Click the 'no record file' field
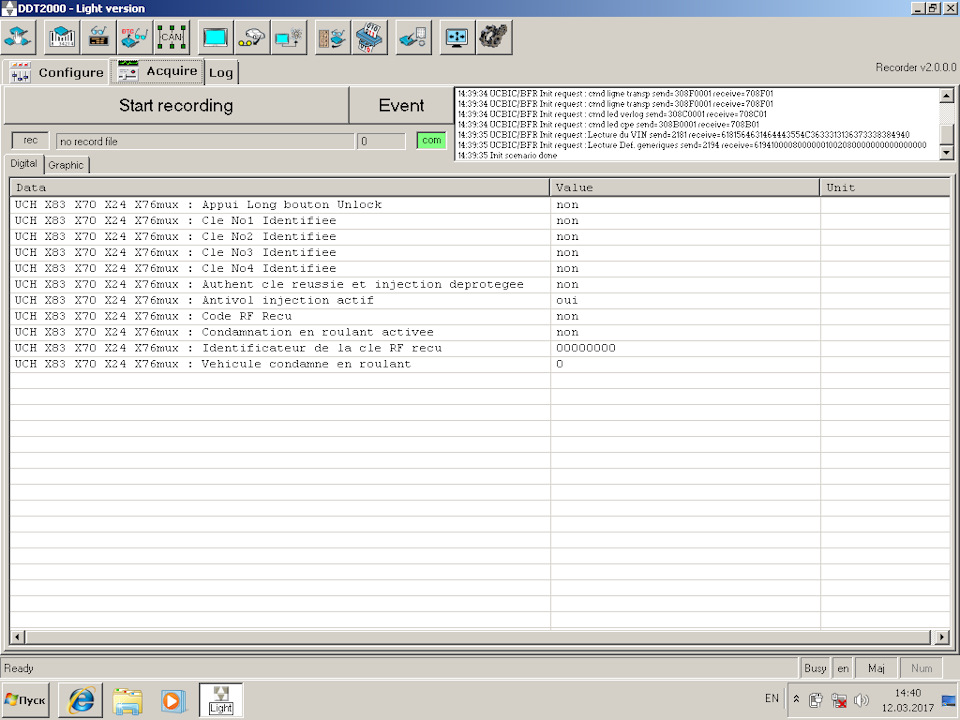This screenshot has width=960, height=720. (204, 141)
